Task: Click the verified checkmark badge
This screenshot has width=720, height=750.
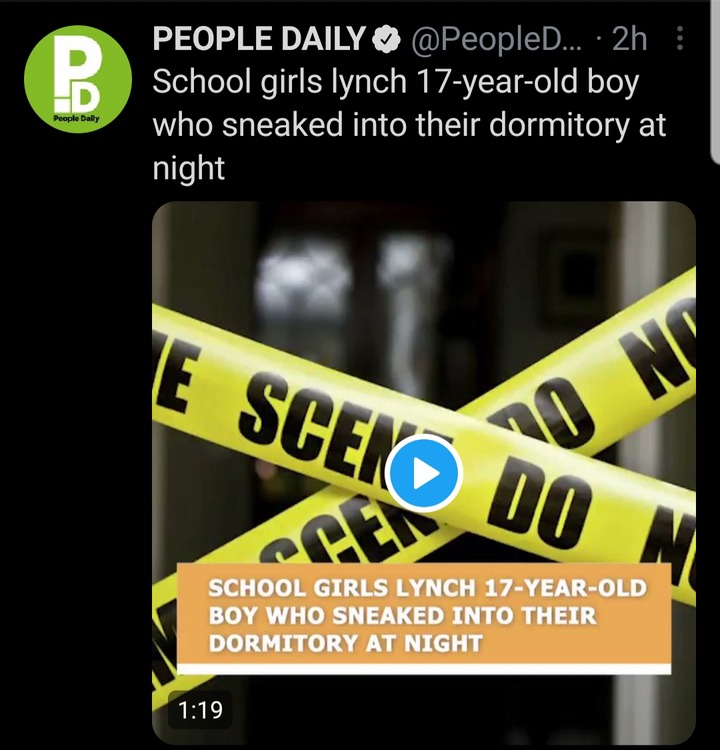Action: 387,39
